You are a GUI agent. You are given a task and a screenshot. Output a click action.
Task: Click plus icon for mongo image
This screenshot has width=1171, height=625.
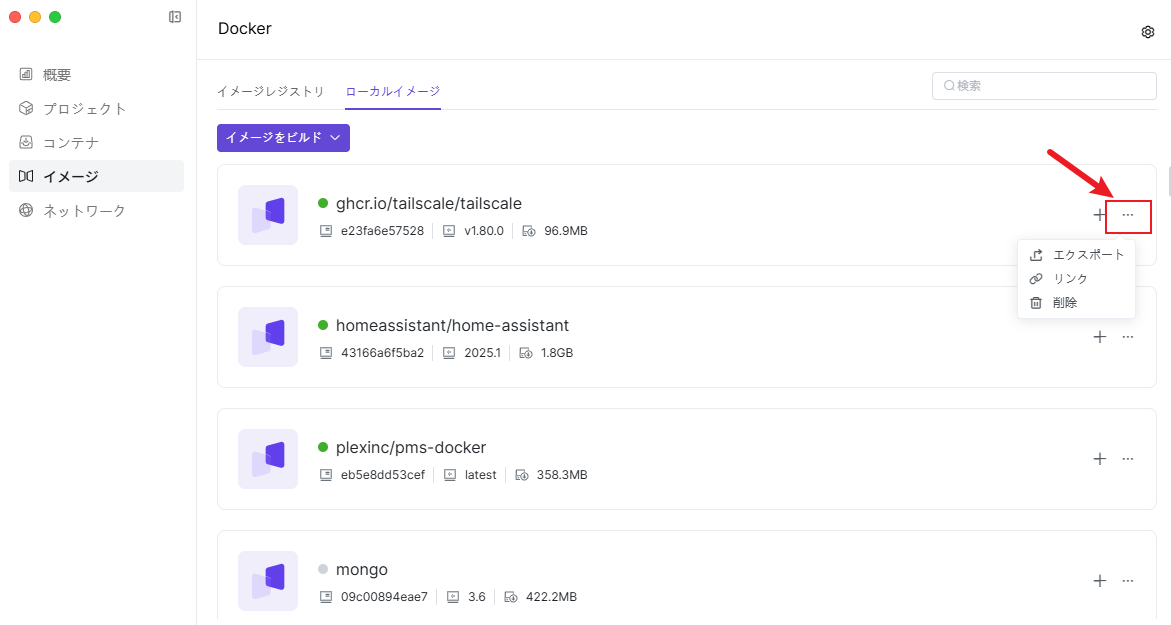click(x=1099, y=581)
